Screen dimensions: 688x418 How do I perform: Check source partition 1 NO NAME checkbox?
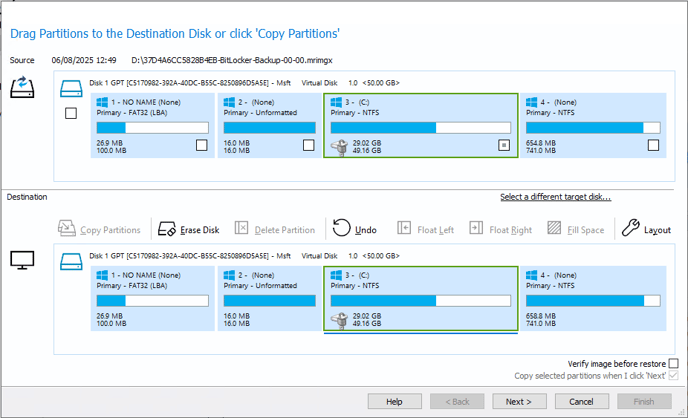[x=201, y=145]
